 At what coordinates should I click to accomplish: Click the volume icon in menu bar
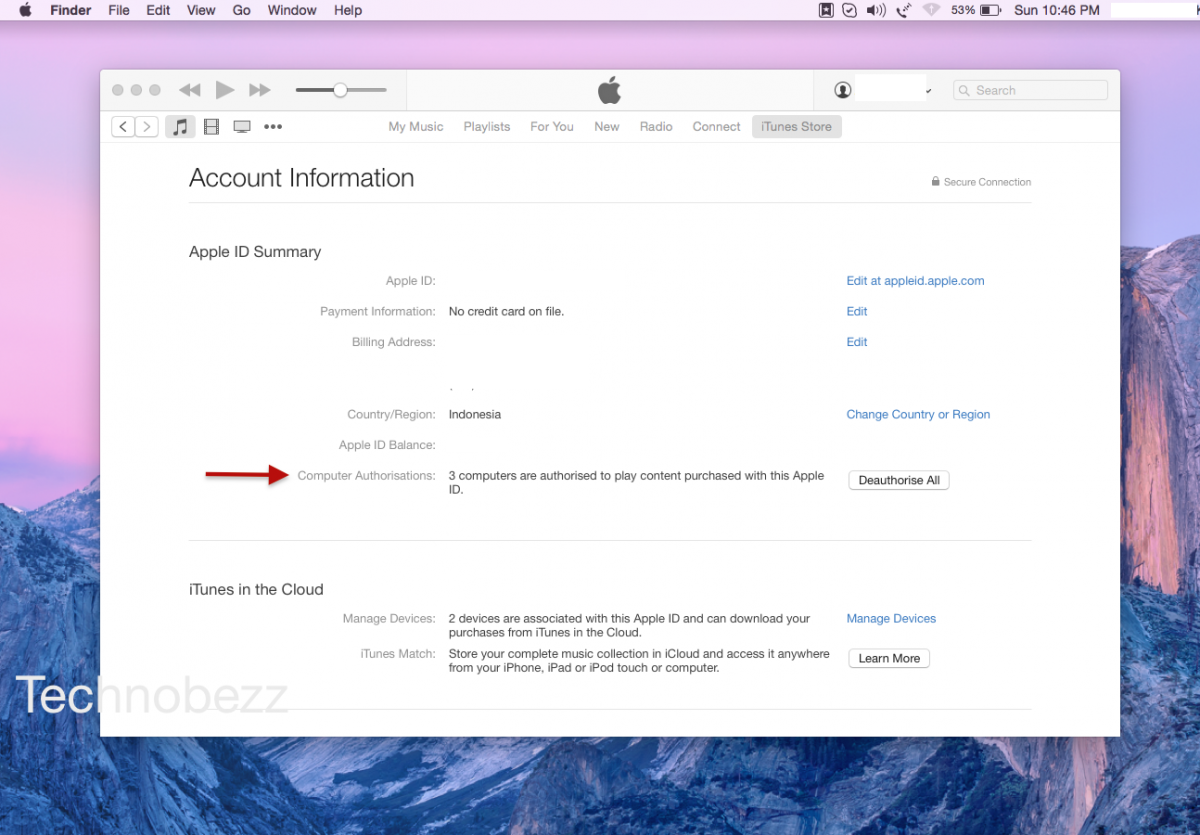point(876,10)
